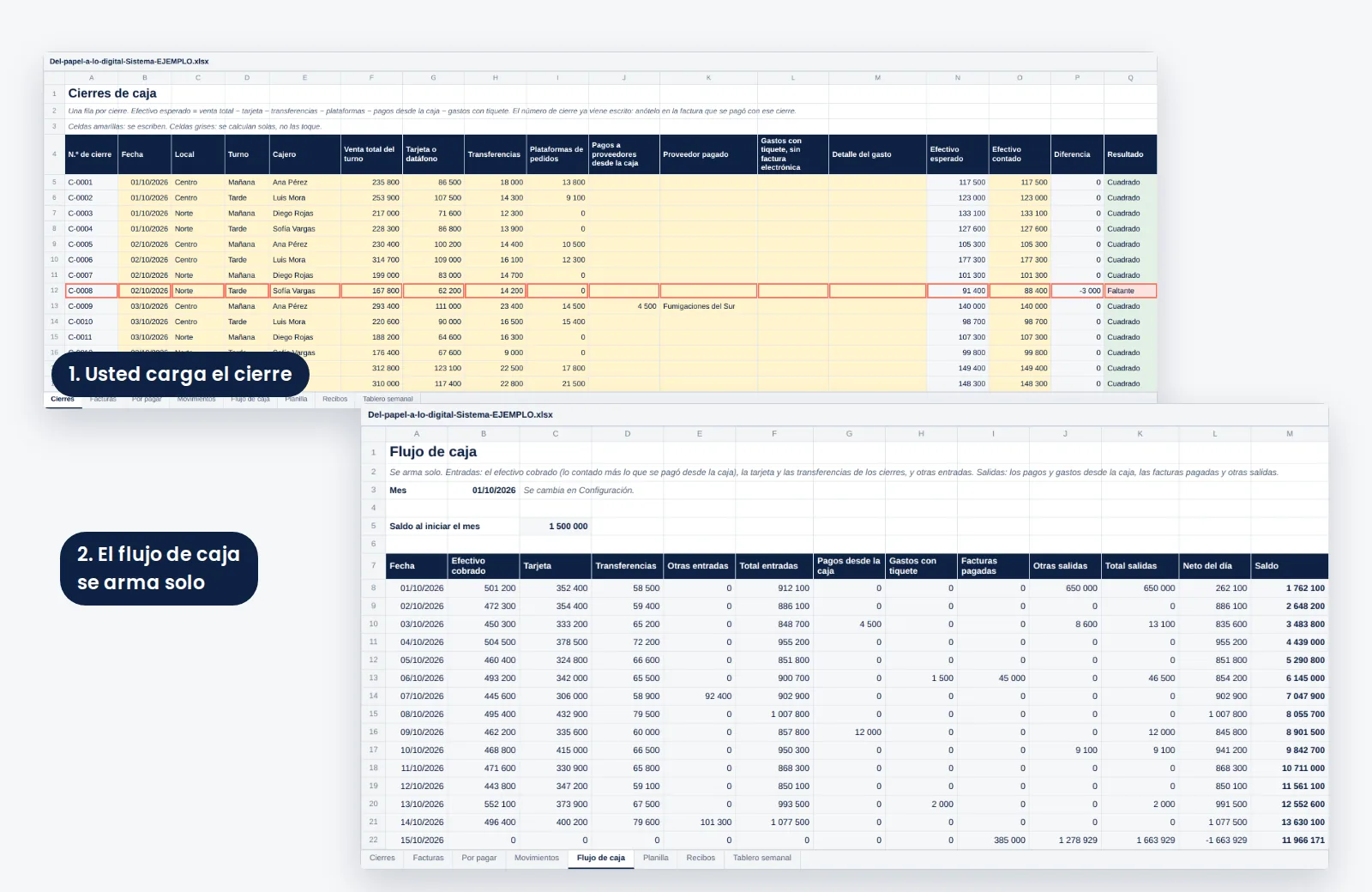Click the 101 300 otras entradas cell
Screen dimensions: 1372x892
(700, 822)
